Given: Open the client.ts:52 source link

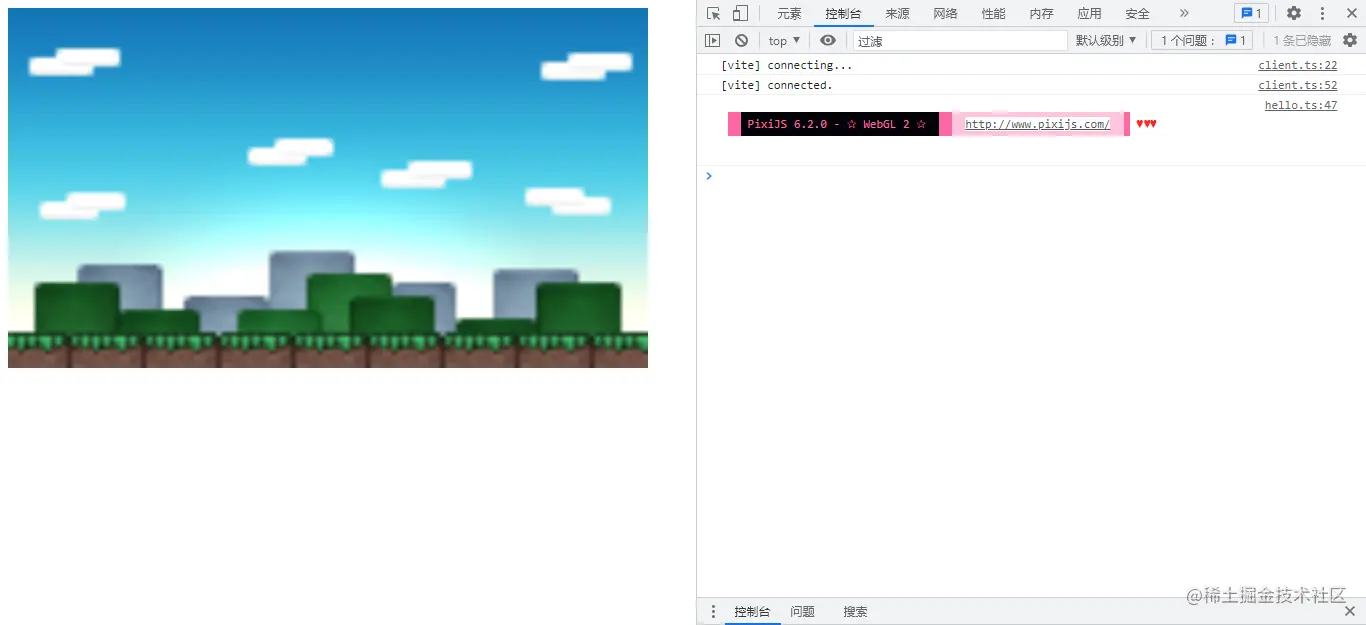Looking at the screenshot, I should click(x=1297, y=85).
